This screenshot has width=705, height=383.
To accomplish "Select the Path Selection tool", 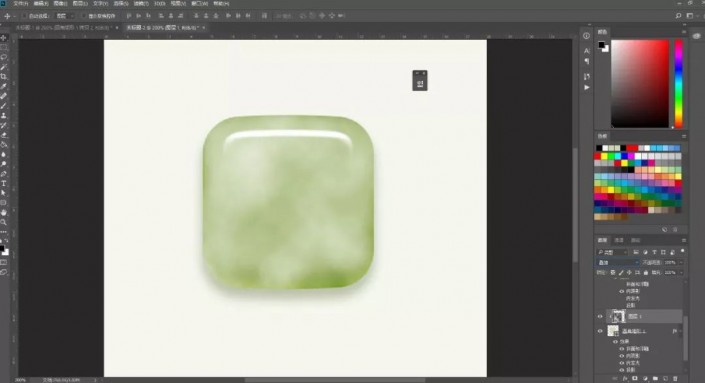I will pyautogui.click(x=4, y=193).
